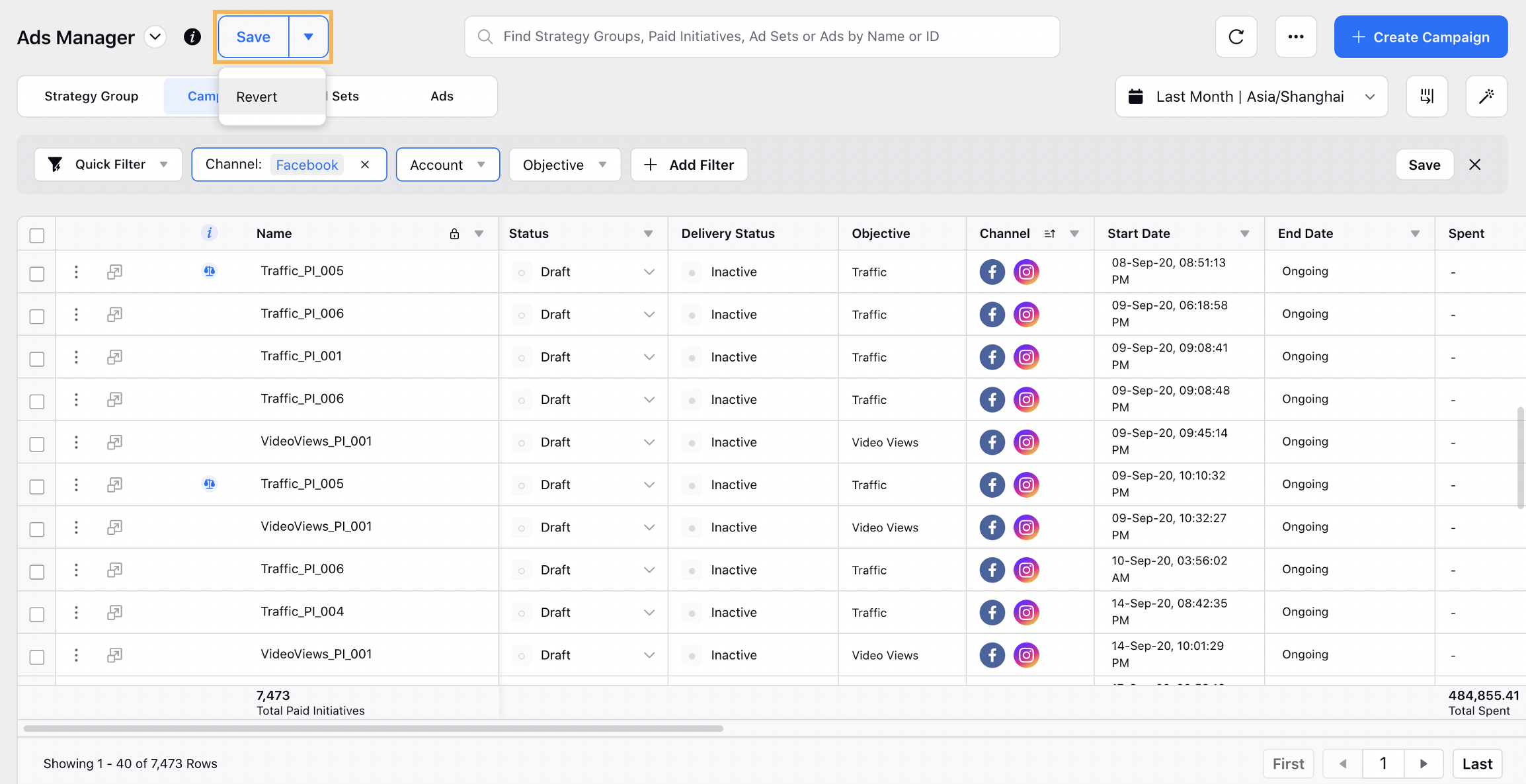Screen dimensions: 1526x784
Task: Open the End Date column filter arrow
Action: click(x=1415, y=234)
